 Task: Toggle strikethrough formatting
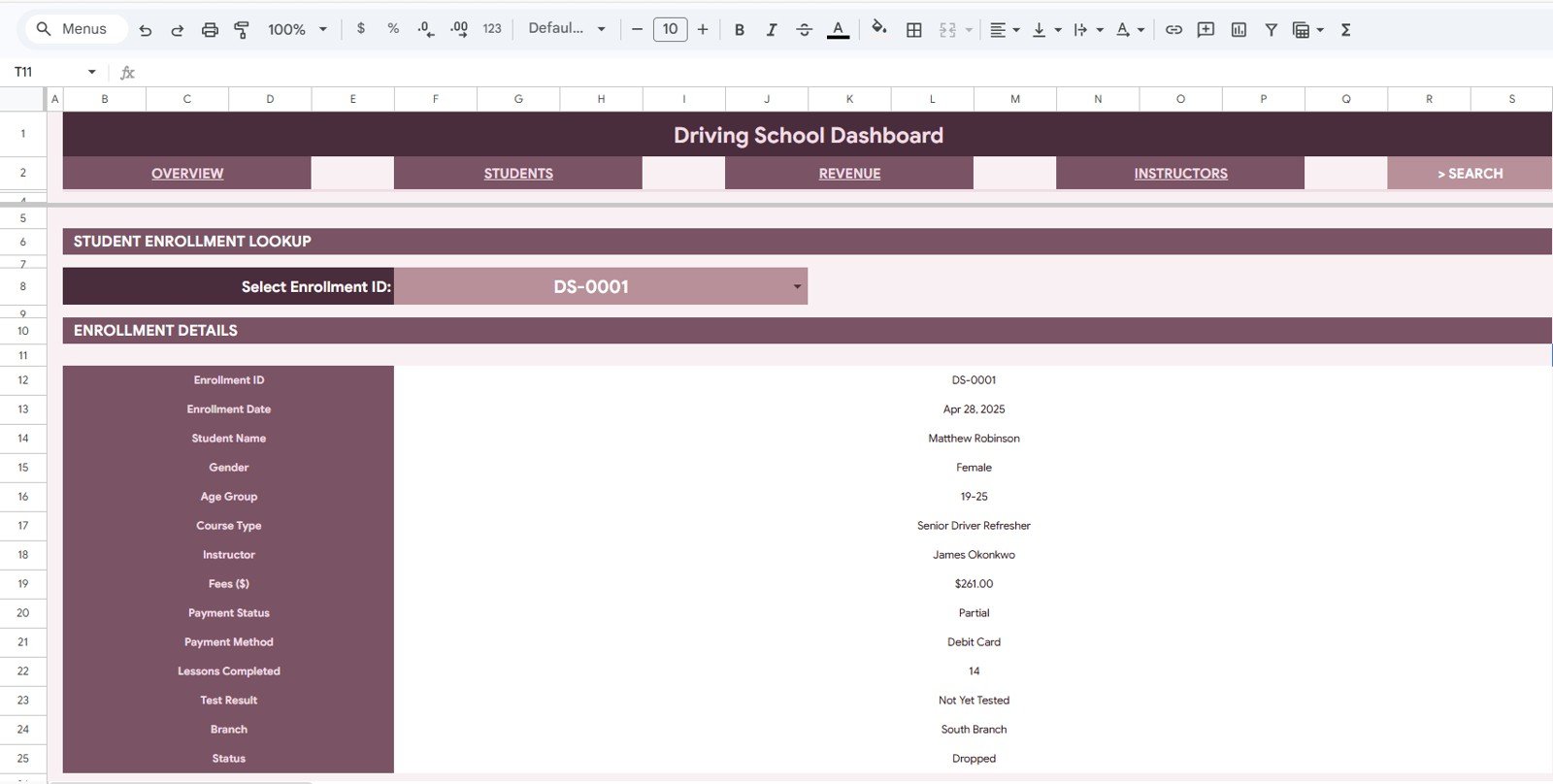click(x=804, y=30)
